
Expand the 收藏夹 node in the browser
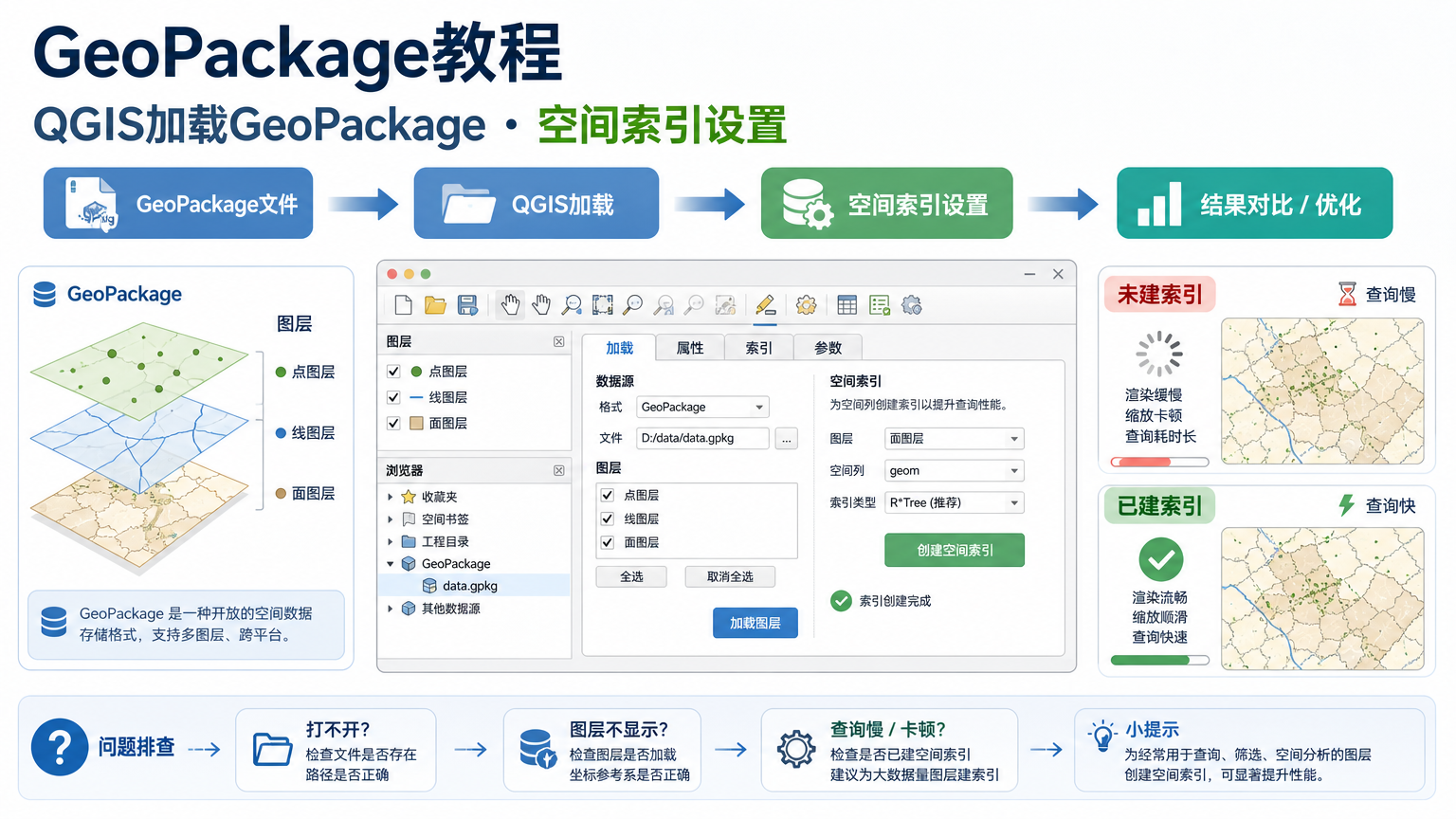(x=390, y=497)
